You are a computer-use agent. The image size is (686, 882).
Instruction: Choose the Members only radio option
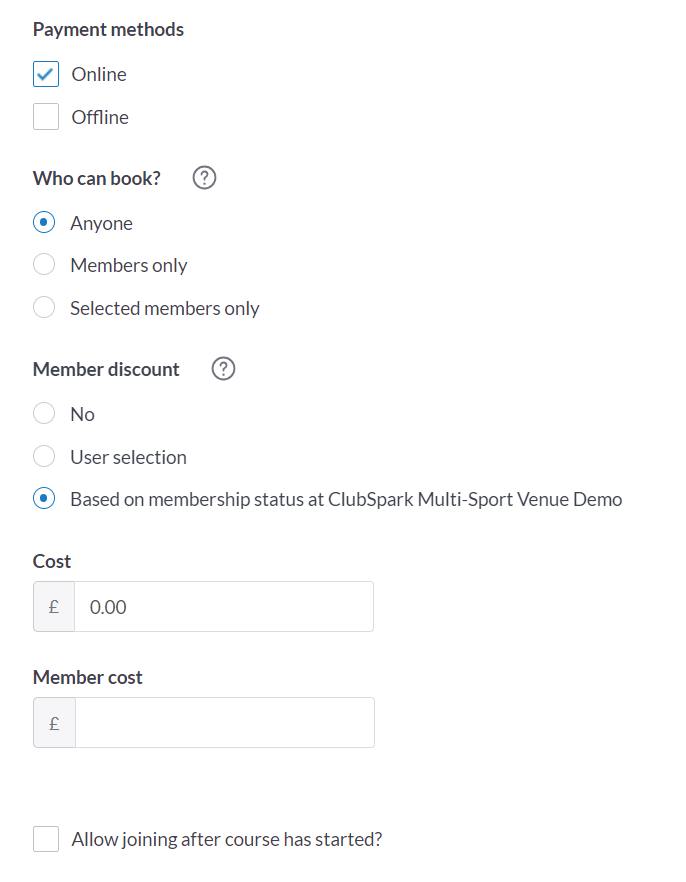click(44, 264)
